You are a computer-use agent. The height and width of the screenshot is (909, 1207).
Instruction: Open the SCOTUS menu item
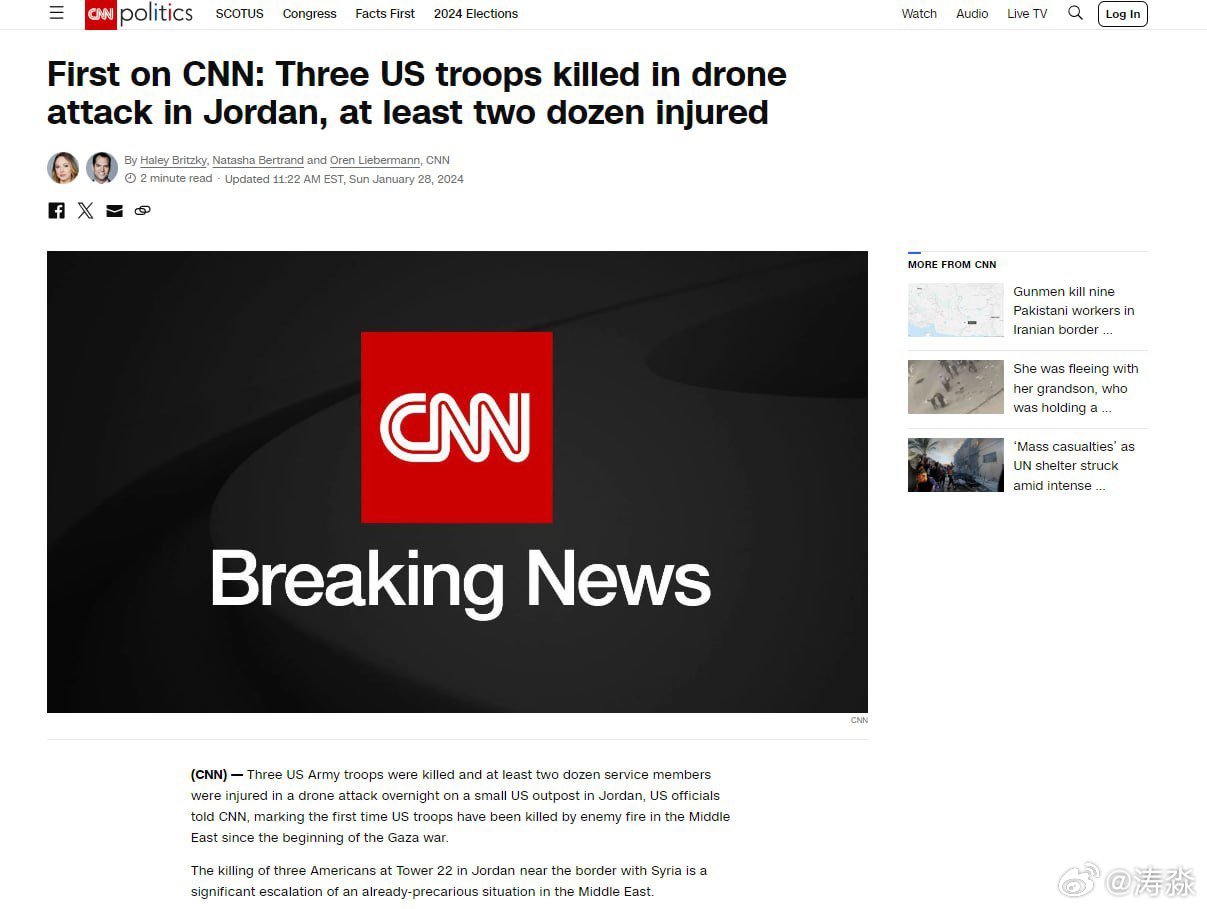[x=240, y=14]
